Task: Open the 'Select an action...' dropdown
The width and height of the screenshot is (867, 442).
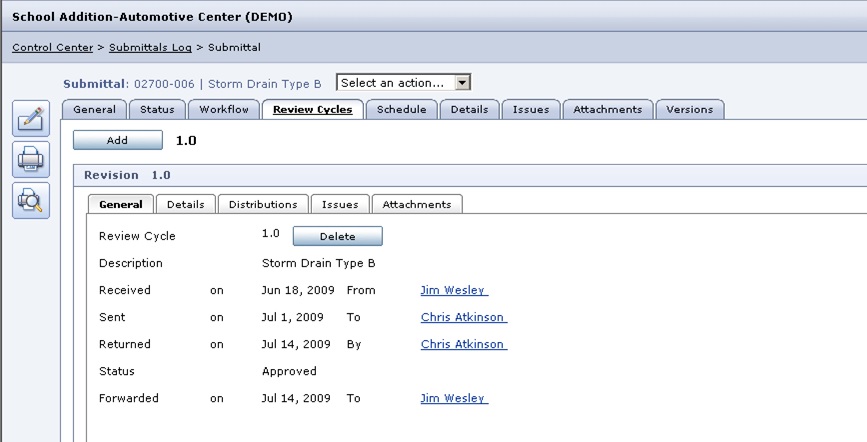Action: [403, 83]
